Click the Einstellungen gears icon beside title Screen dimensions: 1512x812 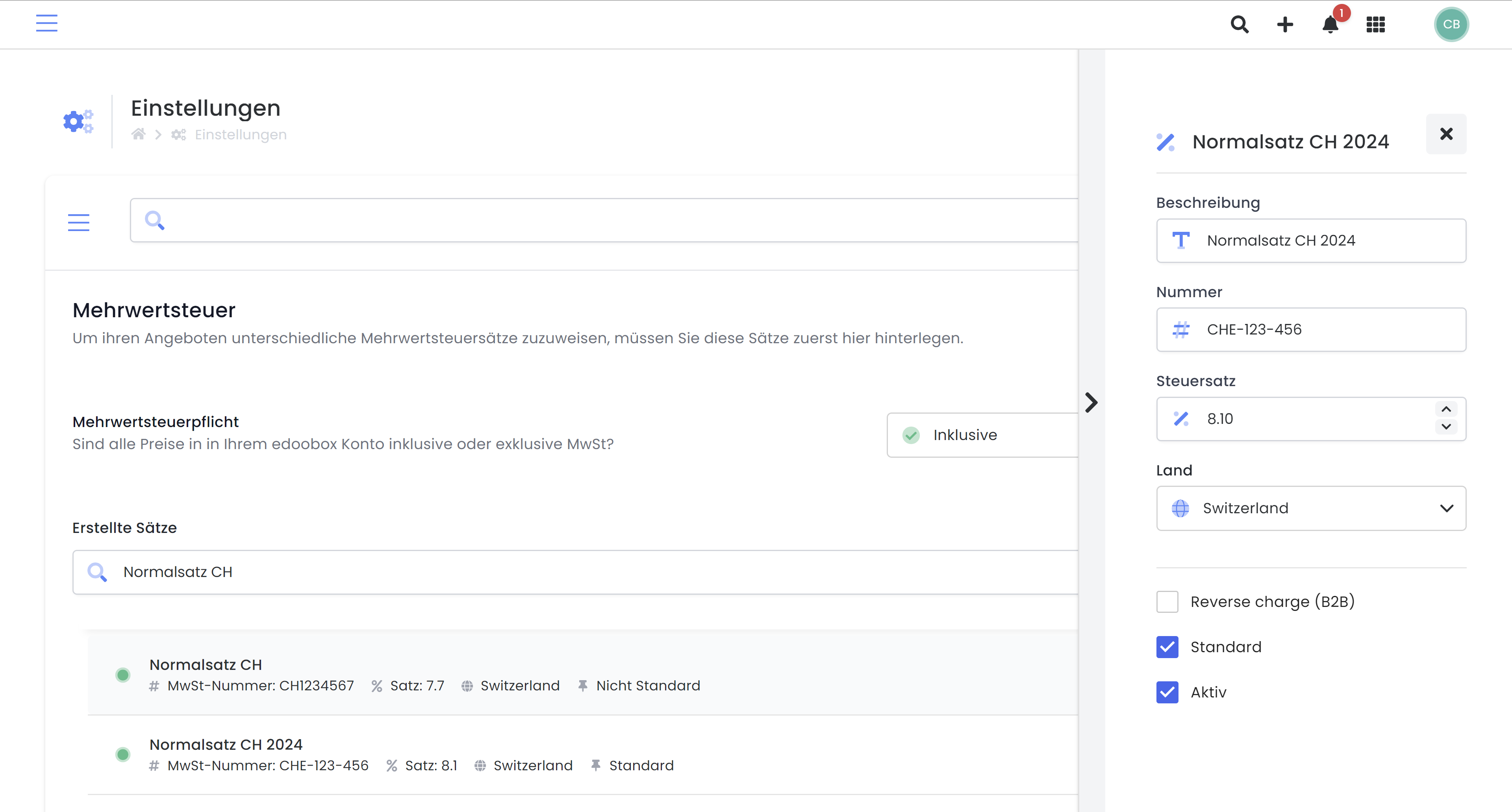[x=78, y=122]
